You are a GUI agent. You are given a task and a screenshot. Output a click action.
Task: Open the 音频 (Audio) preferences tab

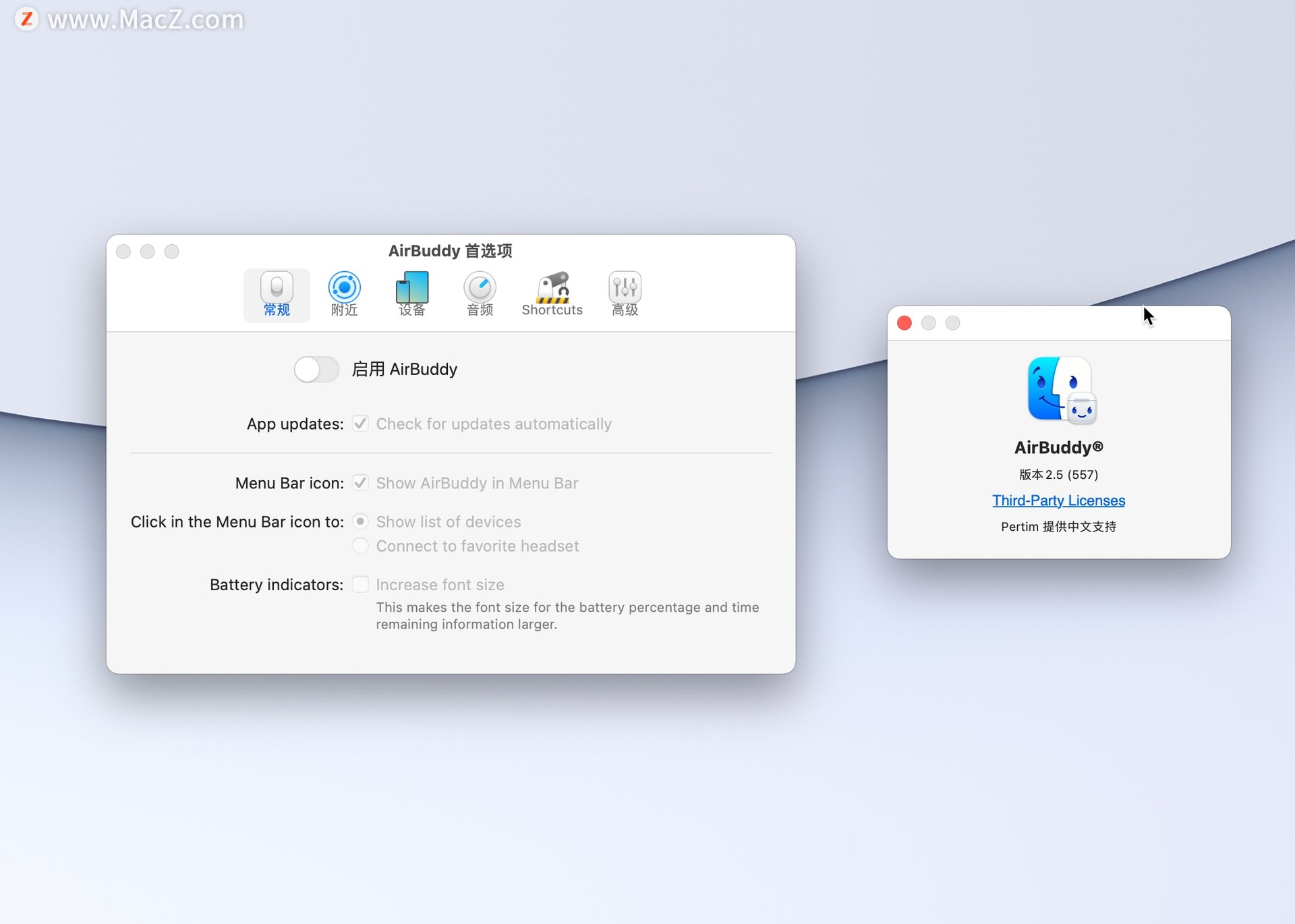pyautogui.click(x=480, y=295)
